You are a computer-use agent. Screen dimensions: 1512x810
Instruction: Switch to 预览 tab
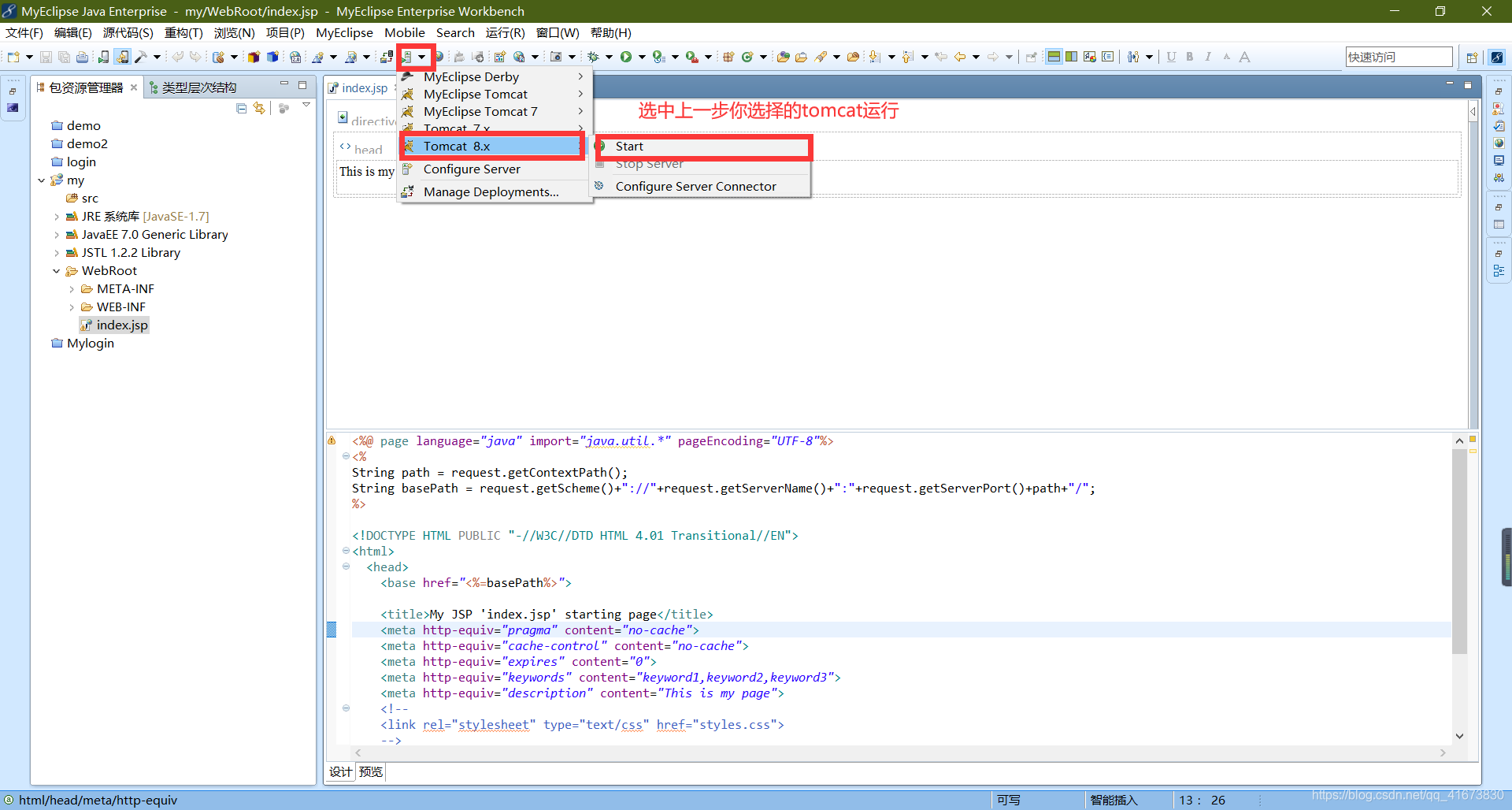pos(371,771)
